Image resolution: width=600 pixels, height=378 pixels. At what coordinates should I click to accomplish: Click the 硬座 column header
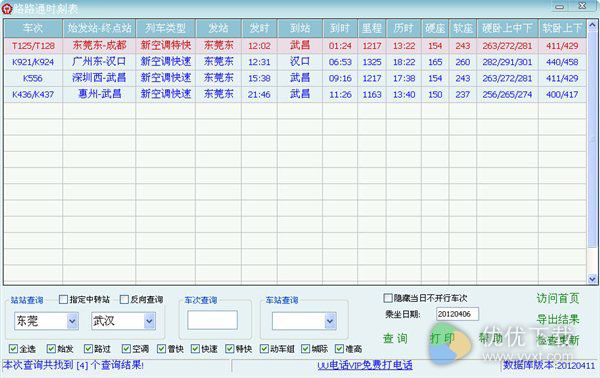click(435, 28)
